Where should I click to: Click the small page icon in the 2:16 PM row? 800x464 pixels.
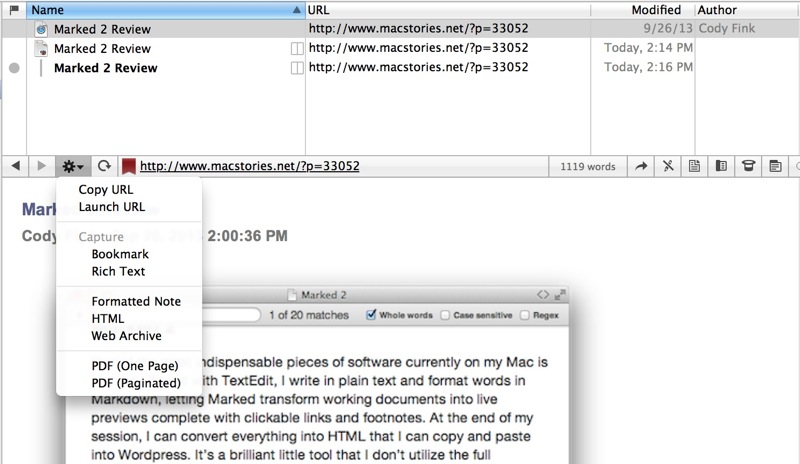tap(297, 68)
